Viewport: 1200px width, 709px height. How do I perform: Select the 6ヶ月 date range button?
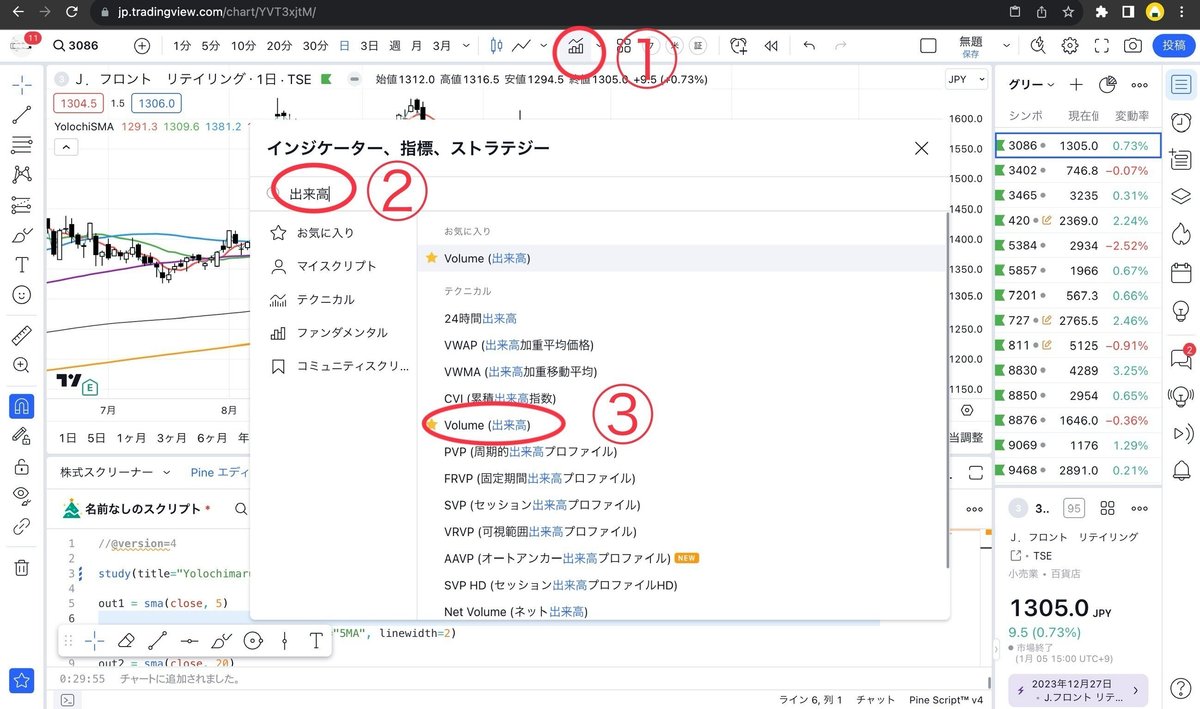(x=212, y=438)
